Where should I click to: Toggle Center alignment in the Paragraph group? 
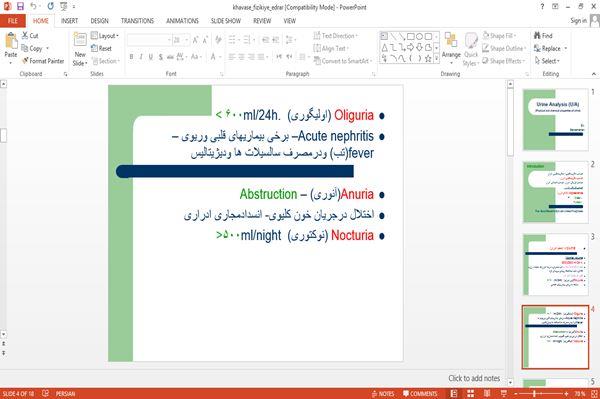point(241,57)
